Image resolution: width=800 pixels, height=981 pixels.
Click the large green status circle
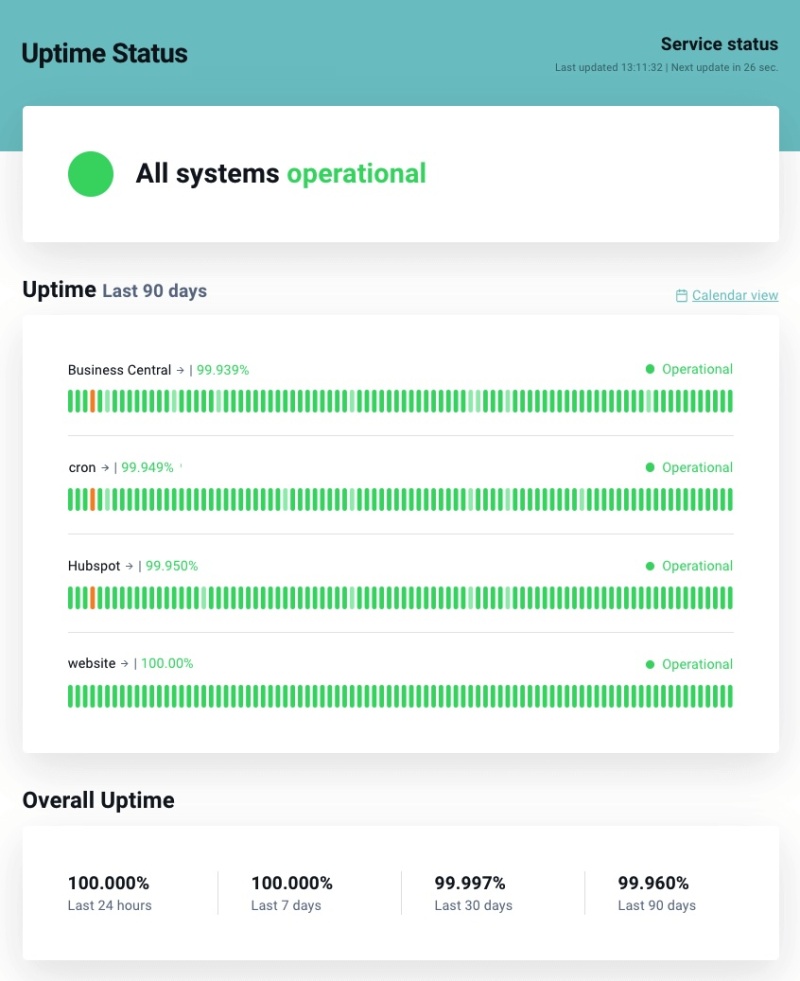[x=90, y=174]
